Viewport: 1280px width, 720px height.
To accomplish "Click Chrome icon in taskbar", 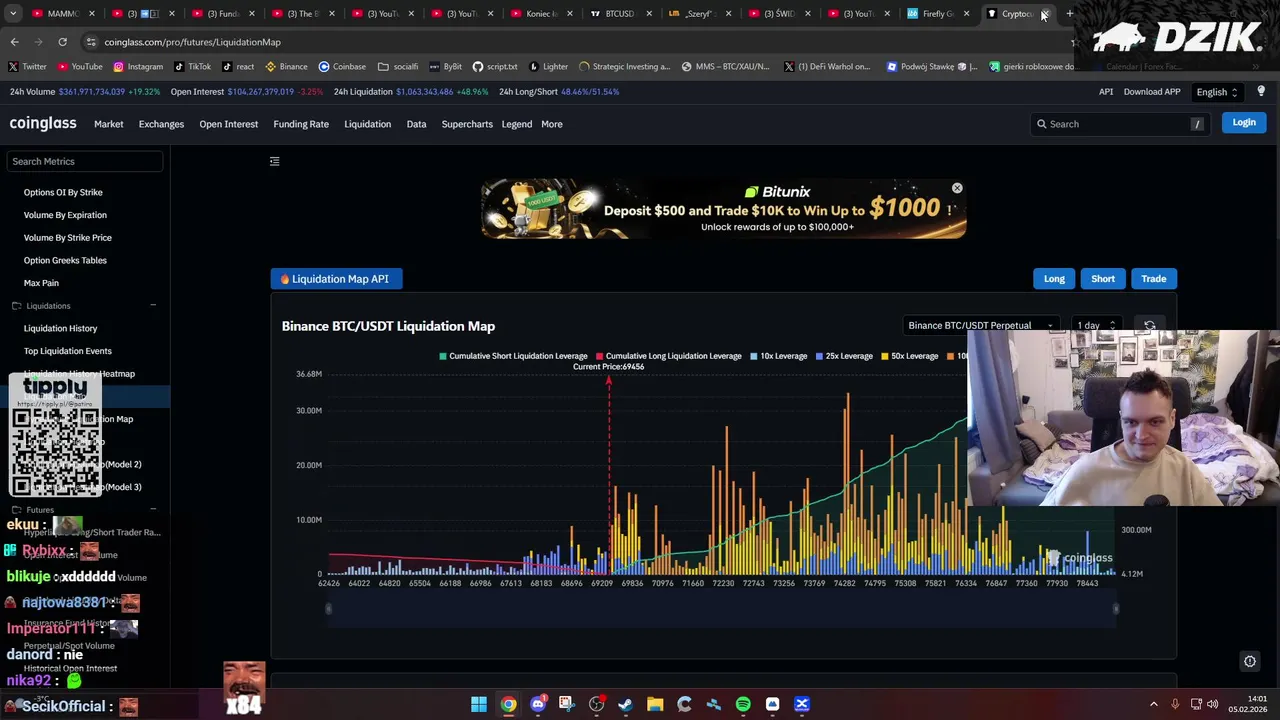I will pyautogui.click(x=508, y=704).
